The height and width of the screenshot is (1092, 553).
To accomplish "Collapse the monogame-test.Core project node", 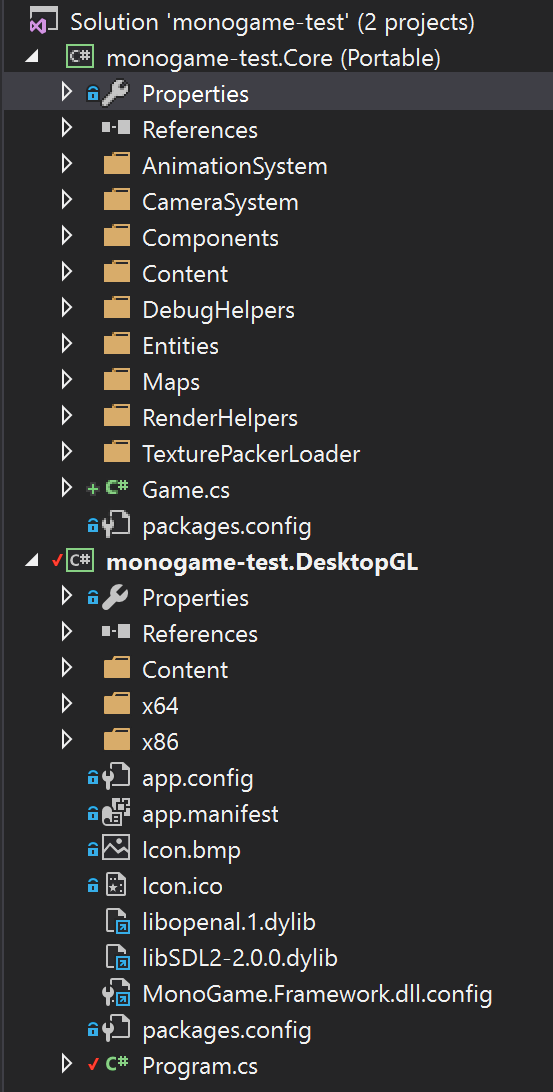I will click(31, 58).
